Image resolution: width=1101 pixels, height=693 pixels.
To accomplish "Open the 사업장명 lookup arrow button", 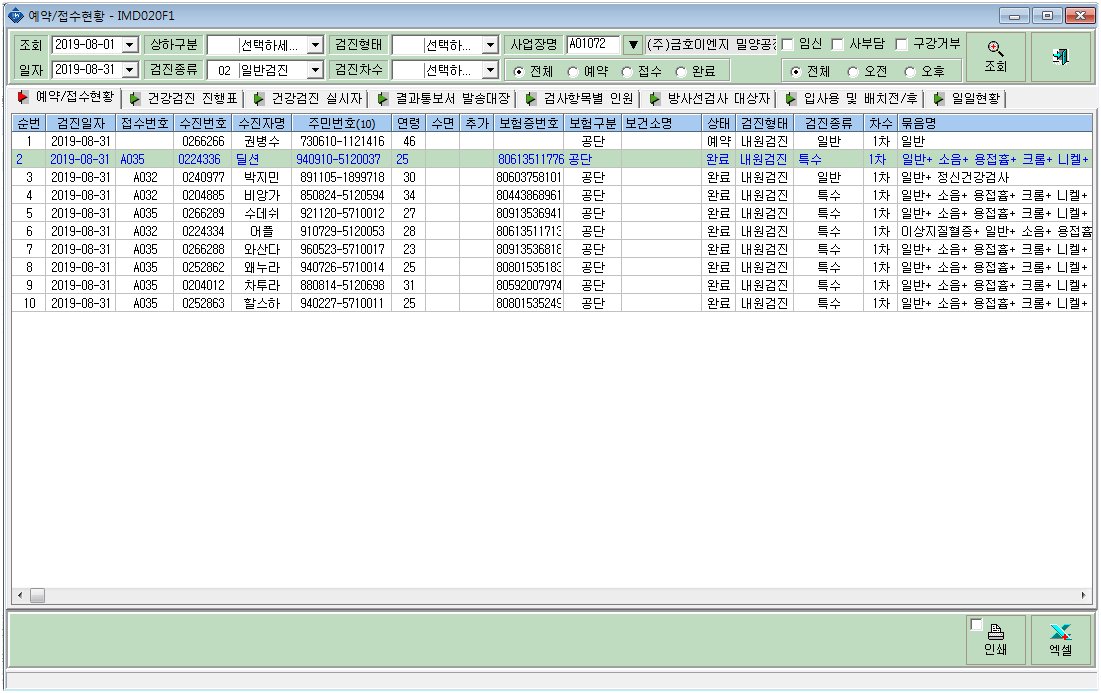I will [x=633, y=45].
